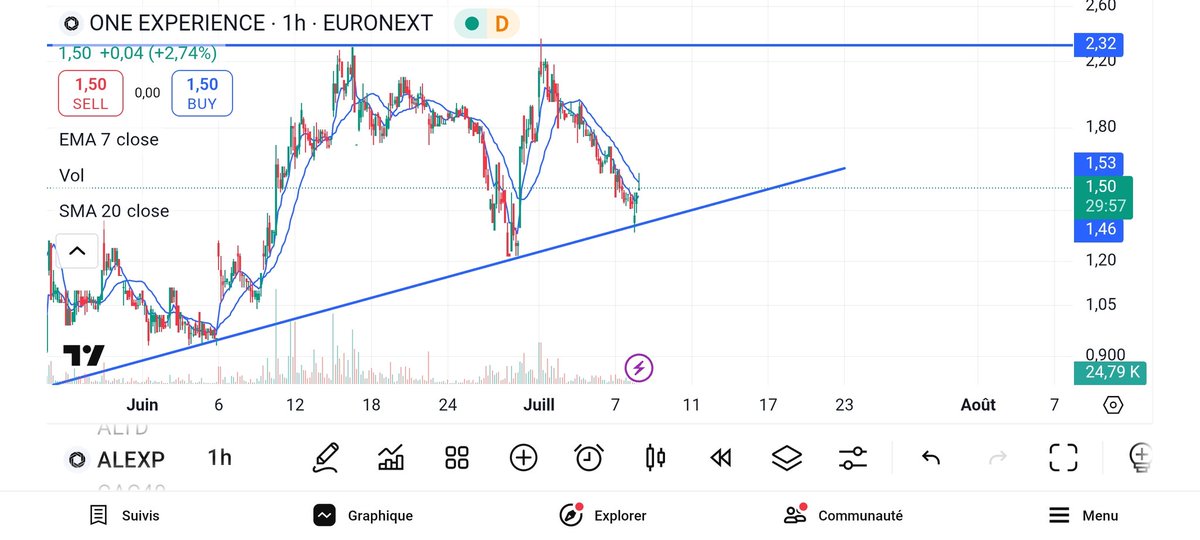
Task: Click the 2,32 horizontal line price label
Action: point(1100,43)
